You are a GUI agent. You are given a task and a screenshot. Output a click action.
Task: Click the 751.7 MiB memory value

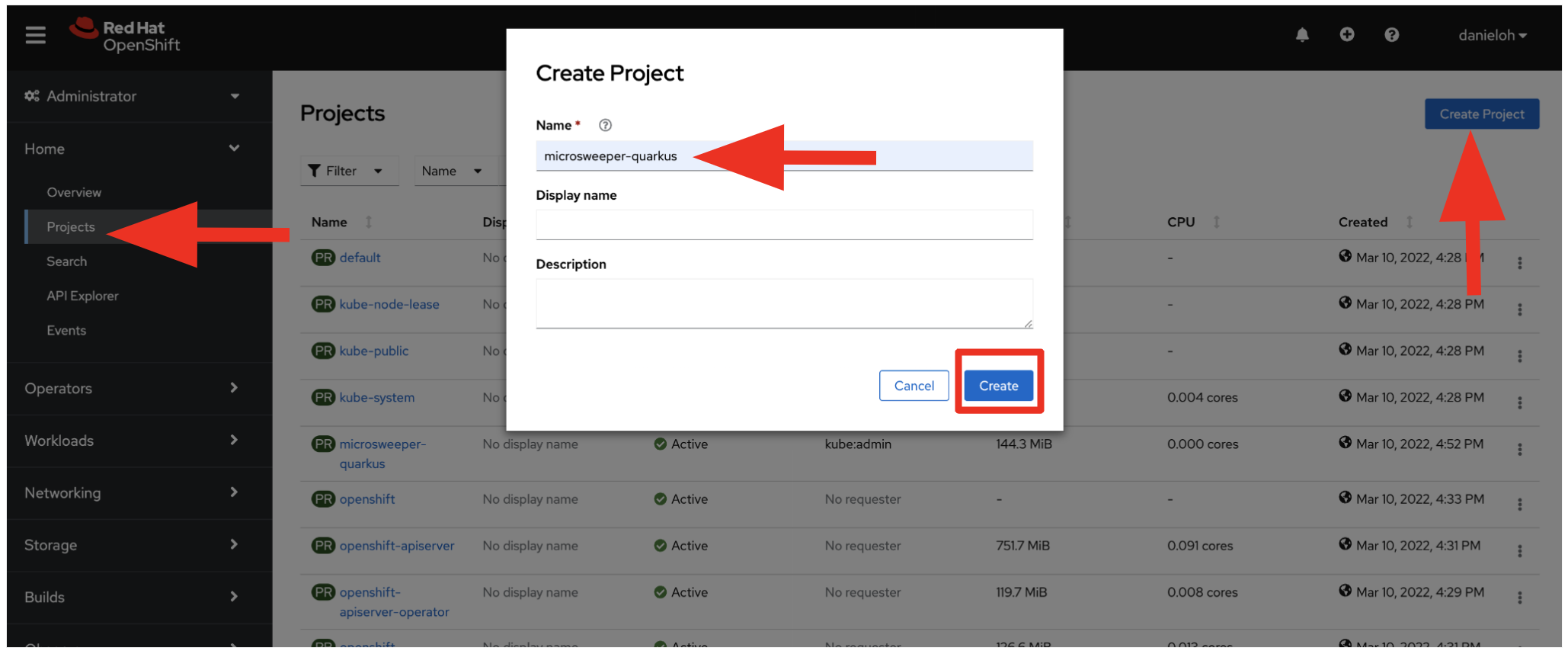point(1022,546)
